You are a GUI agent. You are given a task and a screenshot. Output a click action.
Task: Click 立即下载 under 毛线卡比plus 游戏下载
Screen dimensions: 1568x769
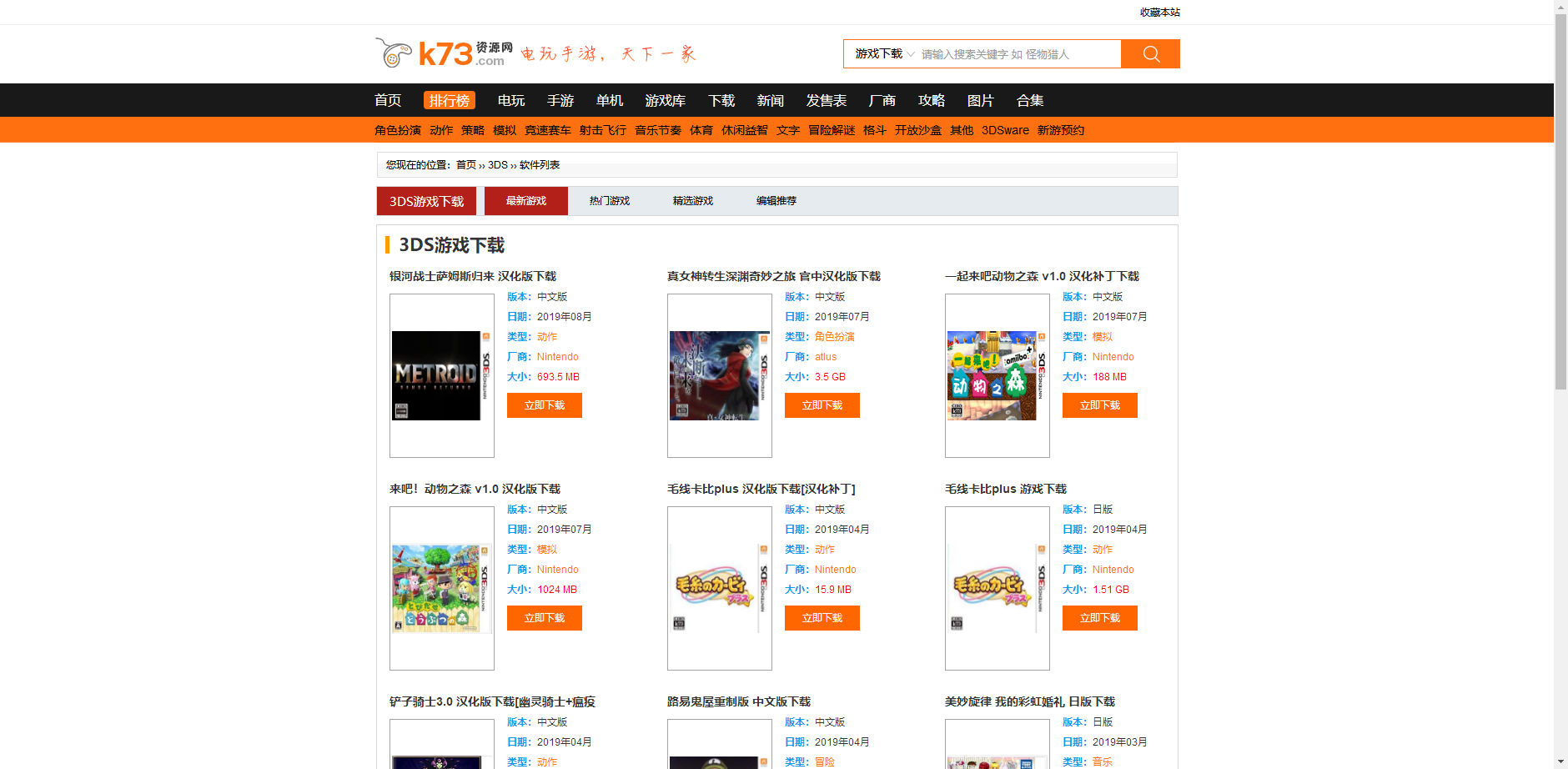coord(1099,617)
